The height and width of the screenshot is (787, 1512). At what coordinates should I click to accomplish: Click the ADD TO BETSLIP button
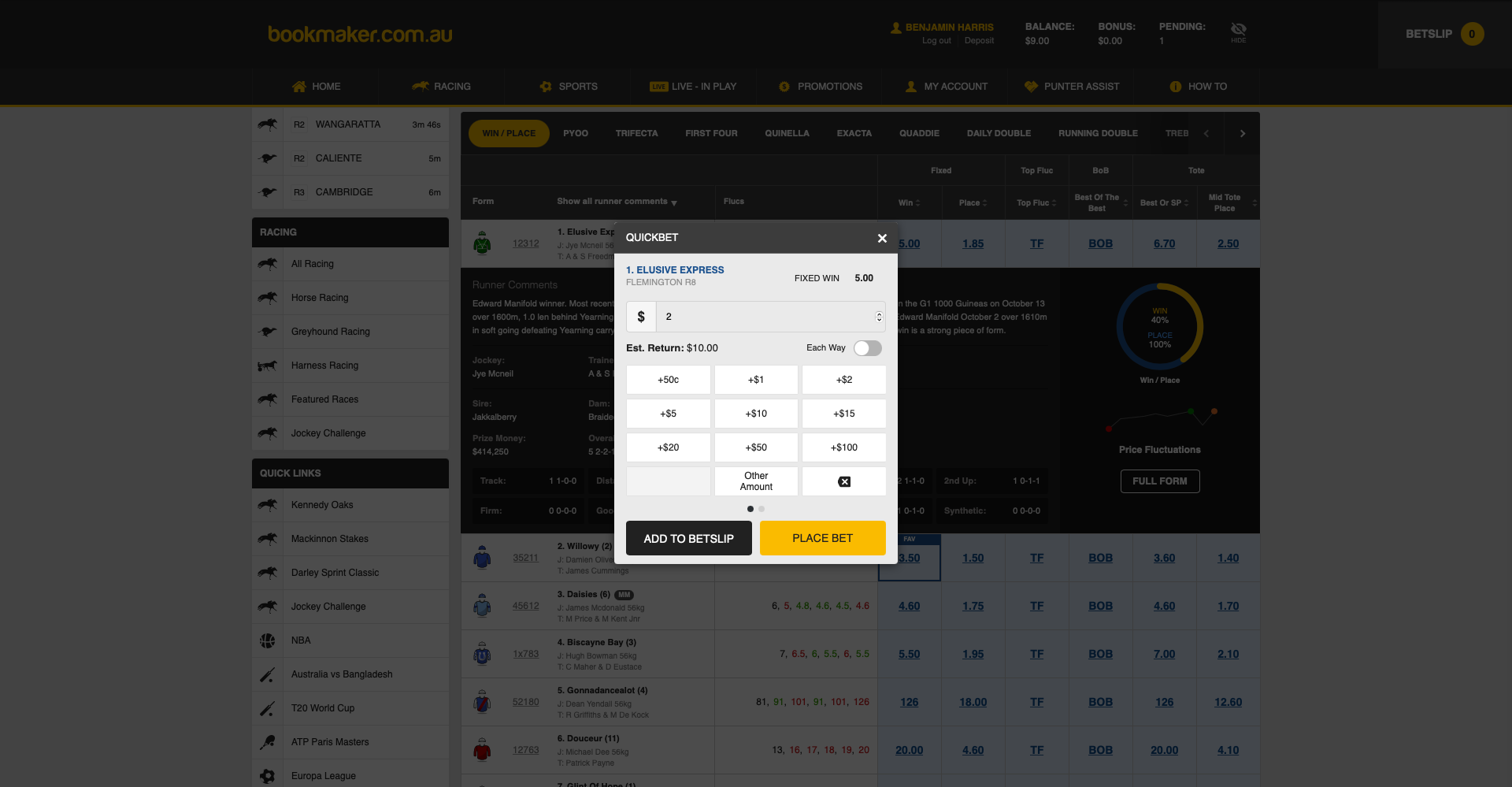point(689,538)
